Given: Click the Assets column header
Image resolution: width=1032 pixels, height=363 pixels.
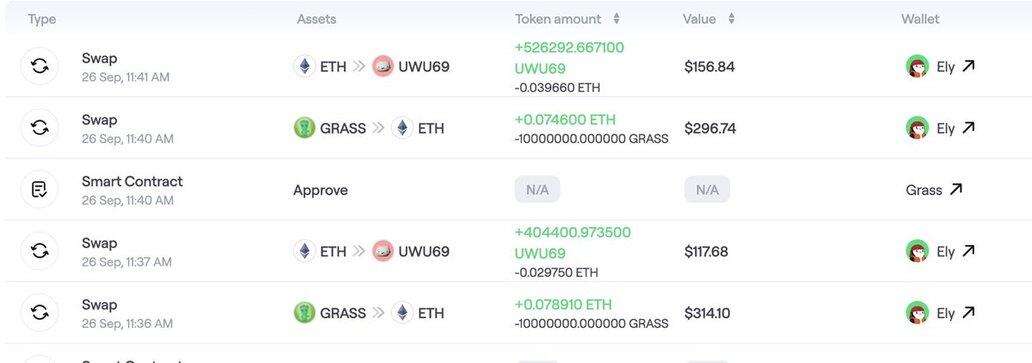Looking at the screenshot, I should click(x=316, y=19).
